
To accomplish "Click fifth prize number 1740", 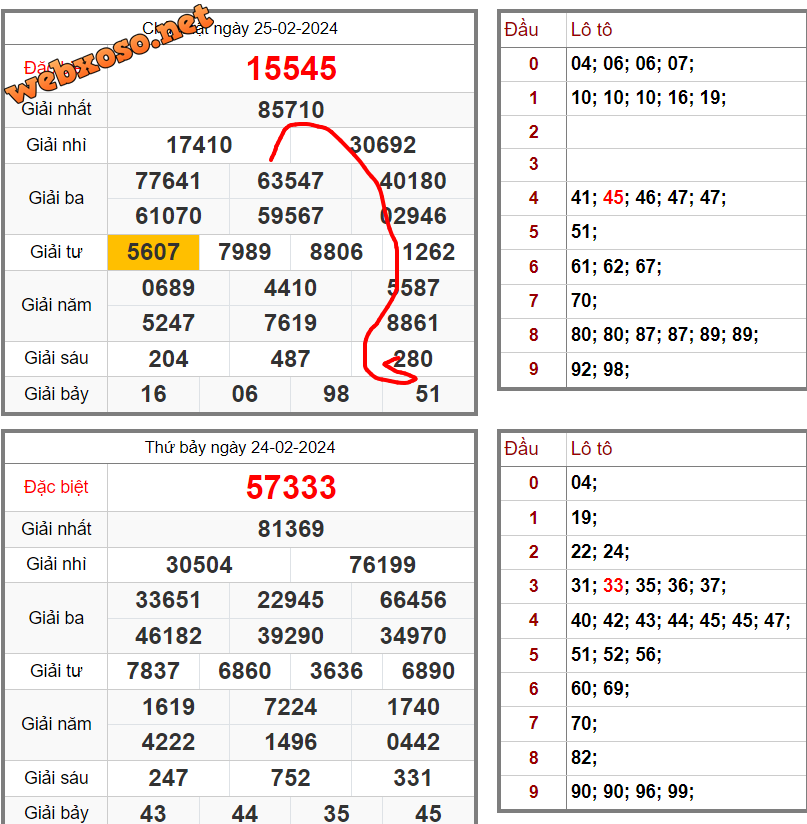I will (x=413, y=707).
